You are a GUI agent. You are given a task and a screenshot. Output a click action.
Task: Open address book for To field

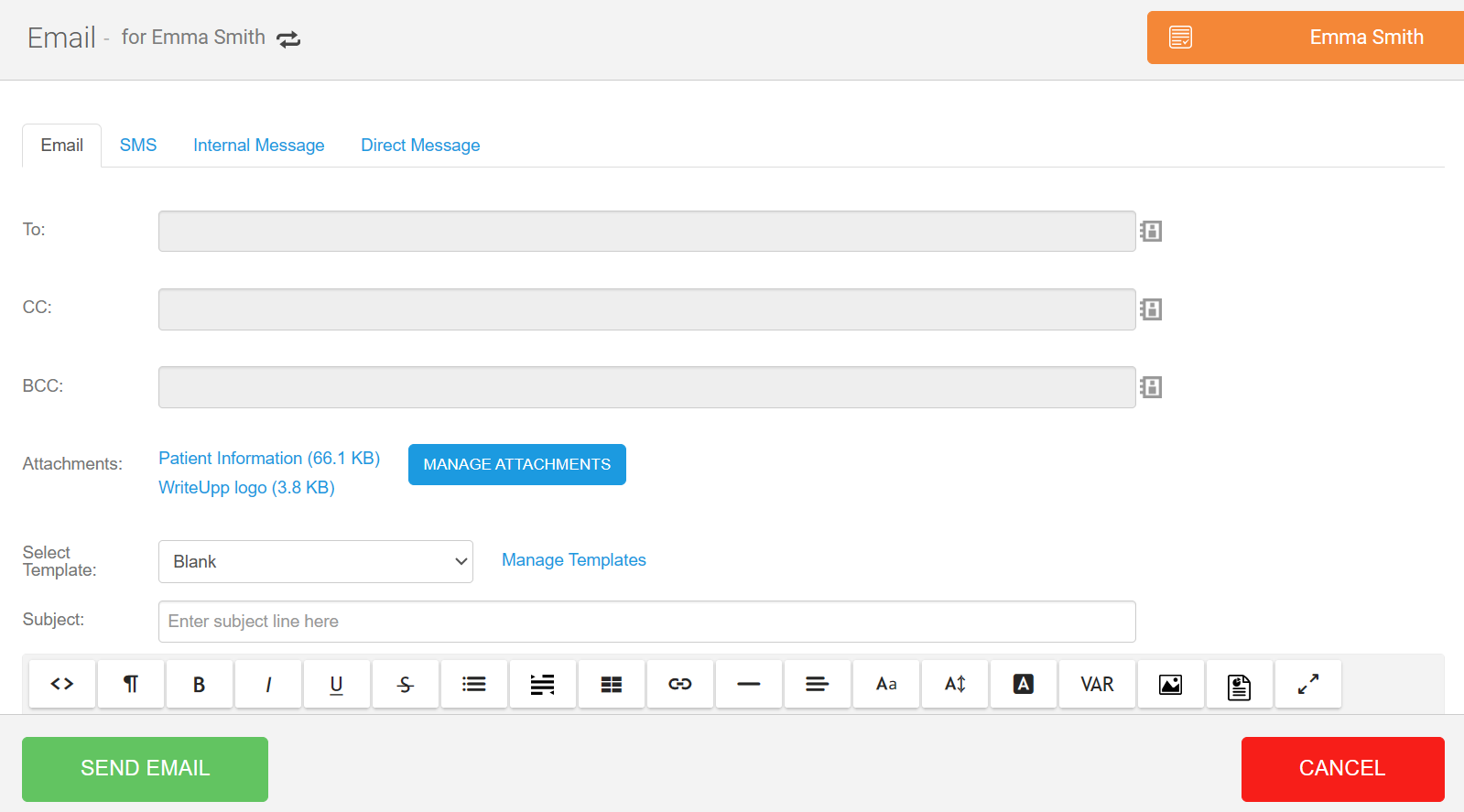click(x=1151, y=231)
